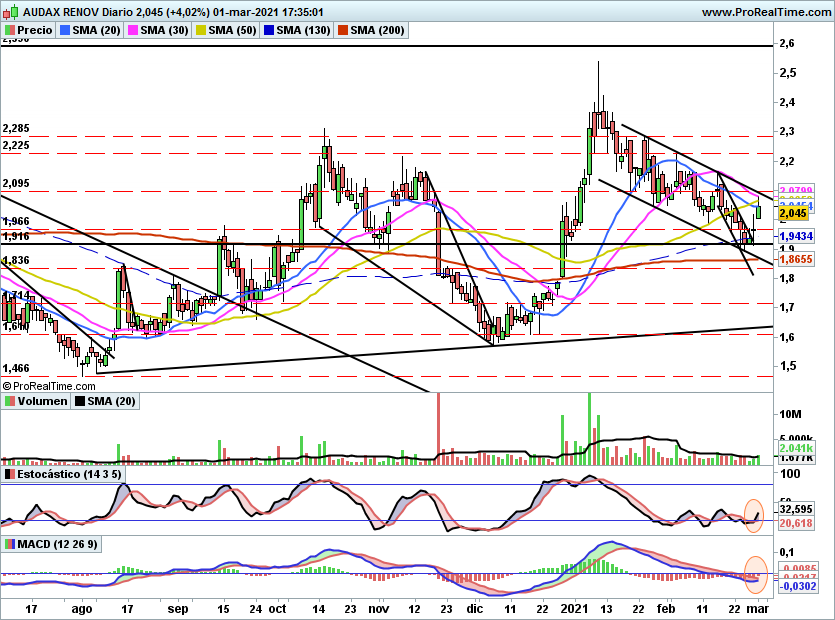This screenshot has width=835, height=620.
Task: Click the MACD legend color icon
Action: tap(10, 544)
